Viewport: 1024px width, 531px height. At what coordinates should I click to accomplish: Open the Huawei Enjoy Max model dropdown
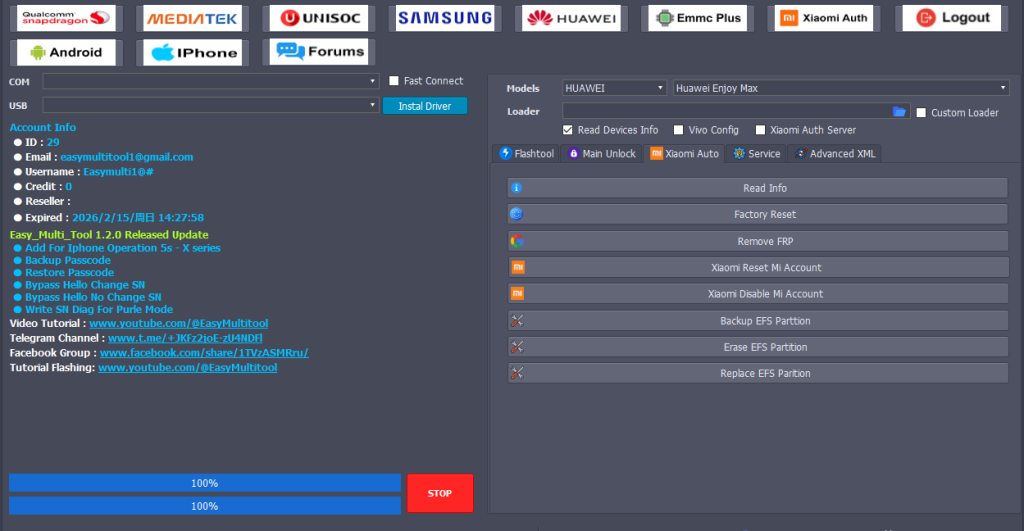[x=841, y=88]
